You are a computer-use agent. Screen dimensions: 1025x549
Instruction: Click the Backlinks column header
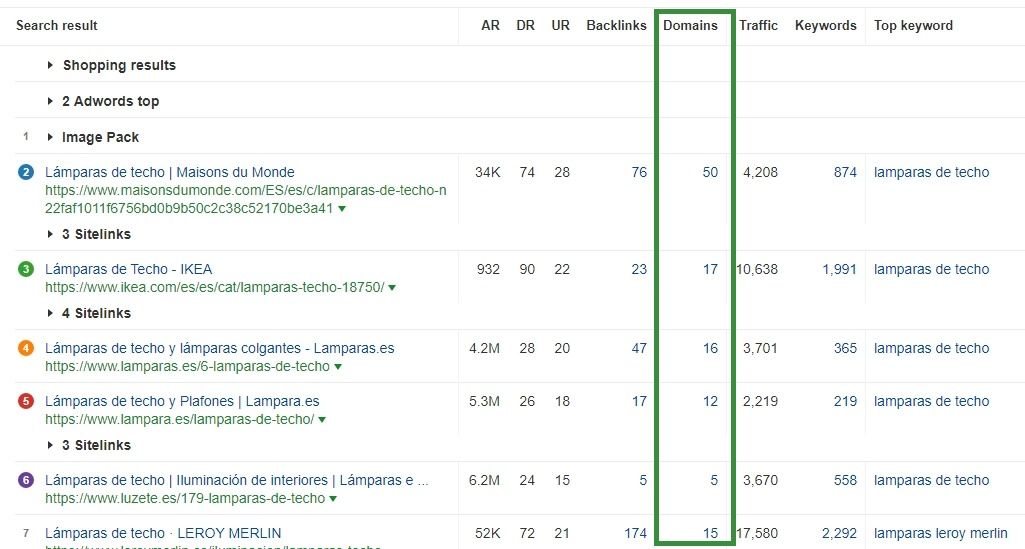click(616, 25)
